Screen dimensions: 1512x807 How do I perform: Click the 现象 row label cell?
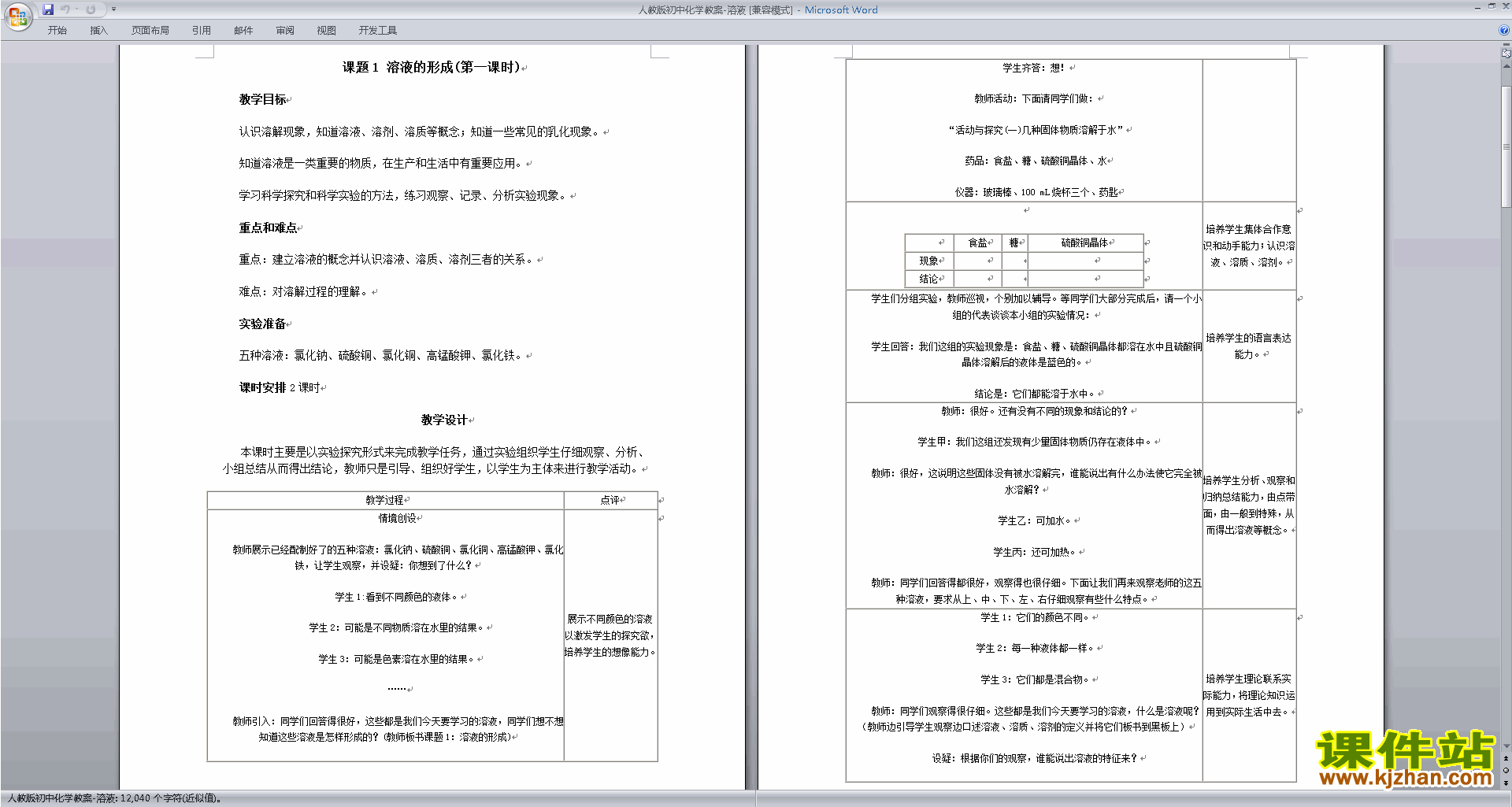[x=929, y=261]
